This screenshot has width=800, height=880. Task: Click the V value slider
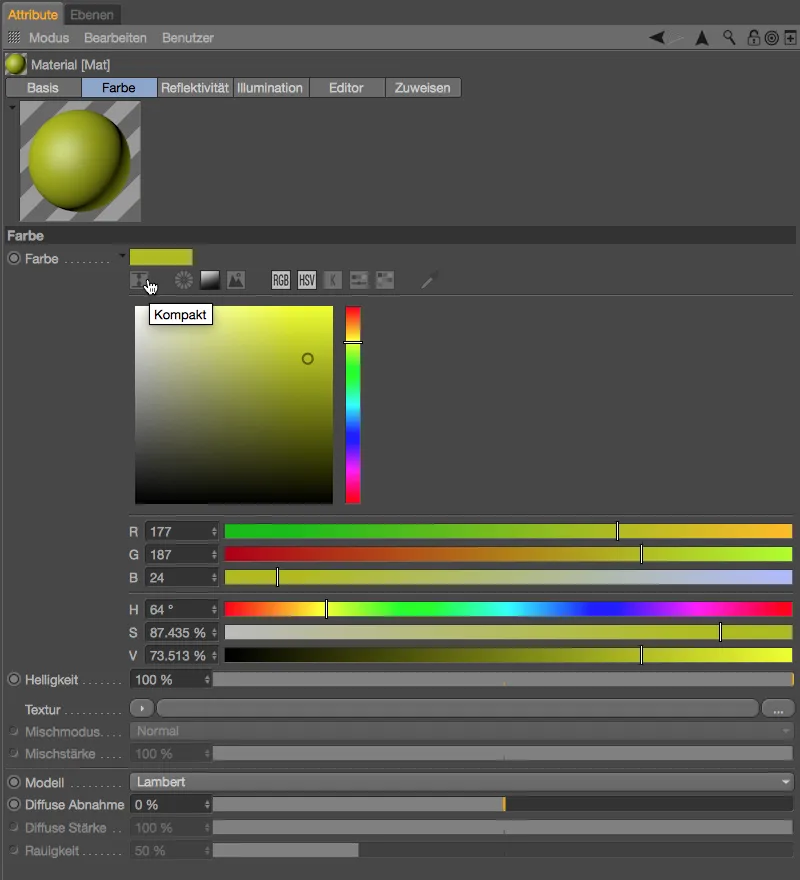coord(508,655)
